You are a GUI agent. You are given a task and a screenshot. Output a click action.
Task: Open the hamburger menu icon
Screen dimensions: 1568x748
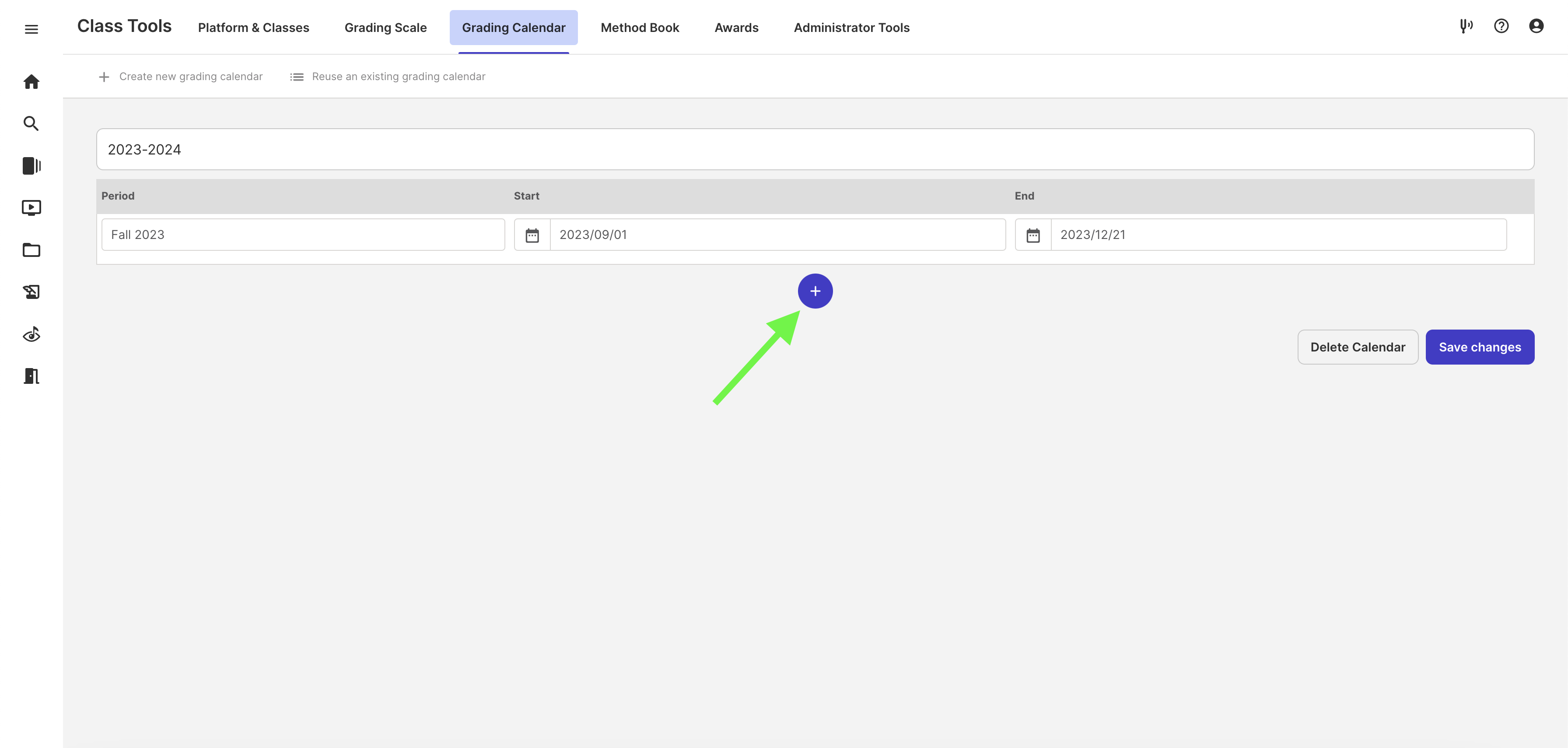[x=31, y=29]
